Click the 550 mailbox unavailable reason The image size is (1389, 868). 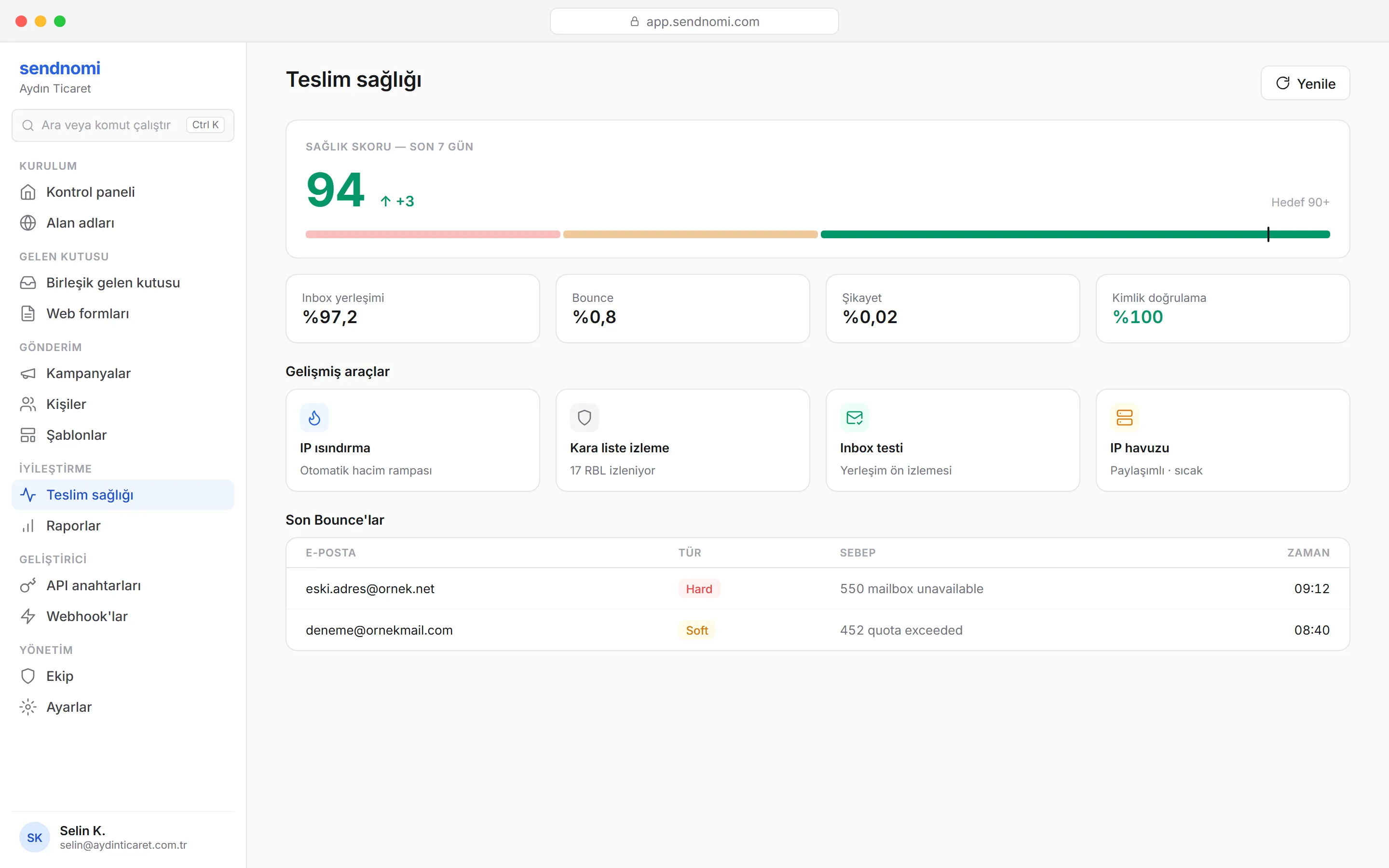coord(912,588)
